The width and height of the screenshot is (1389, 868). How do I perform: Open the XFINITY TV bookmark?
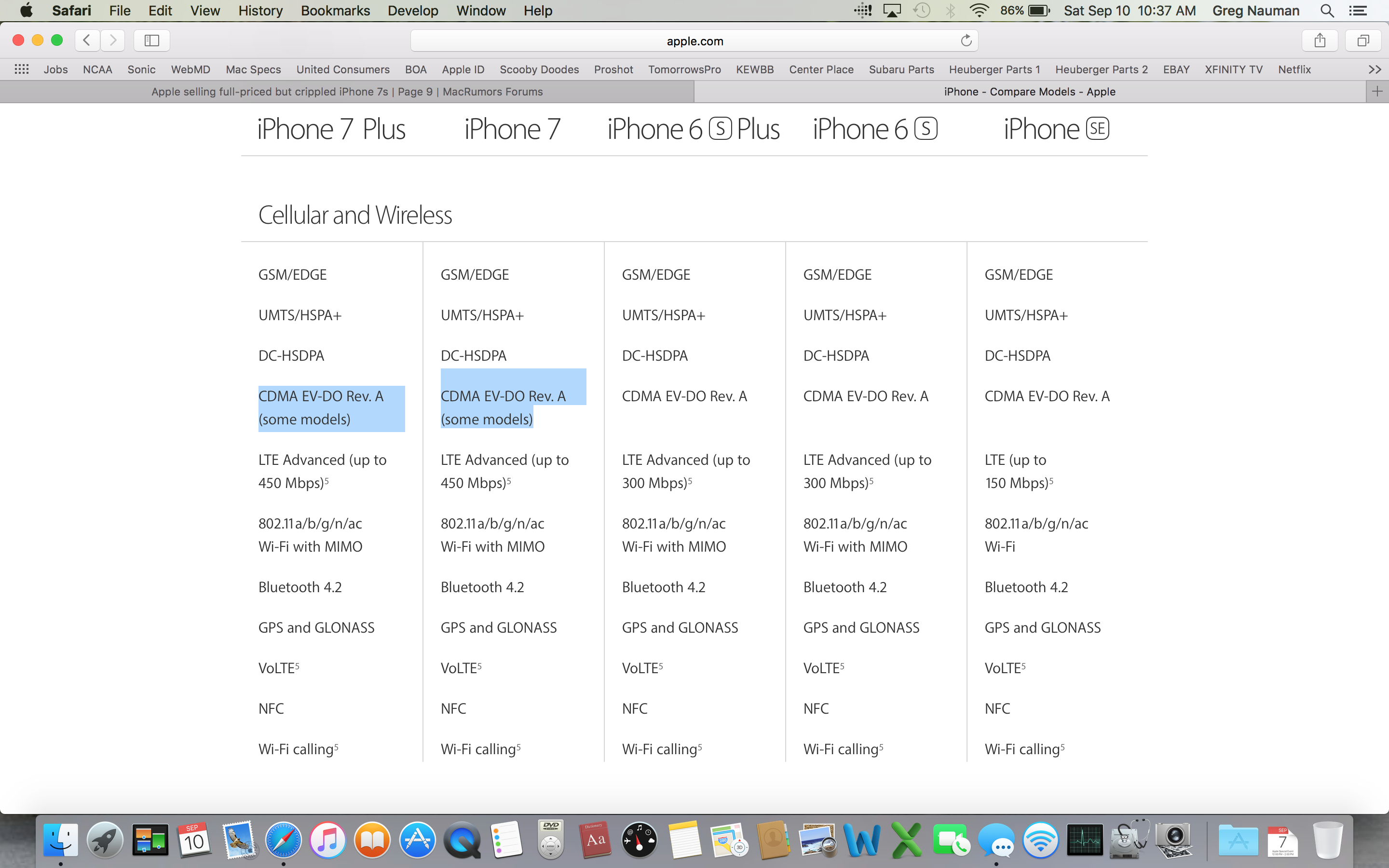1233,69
